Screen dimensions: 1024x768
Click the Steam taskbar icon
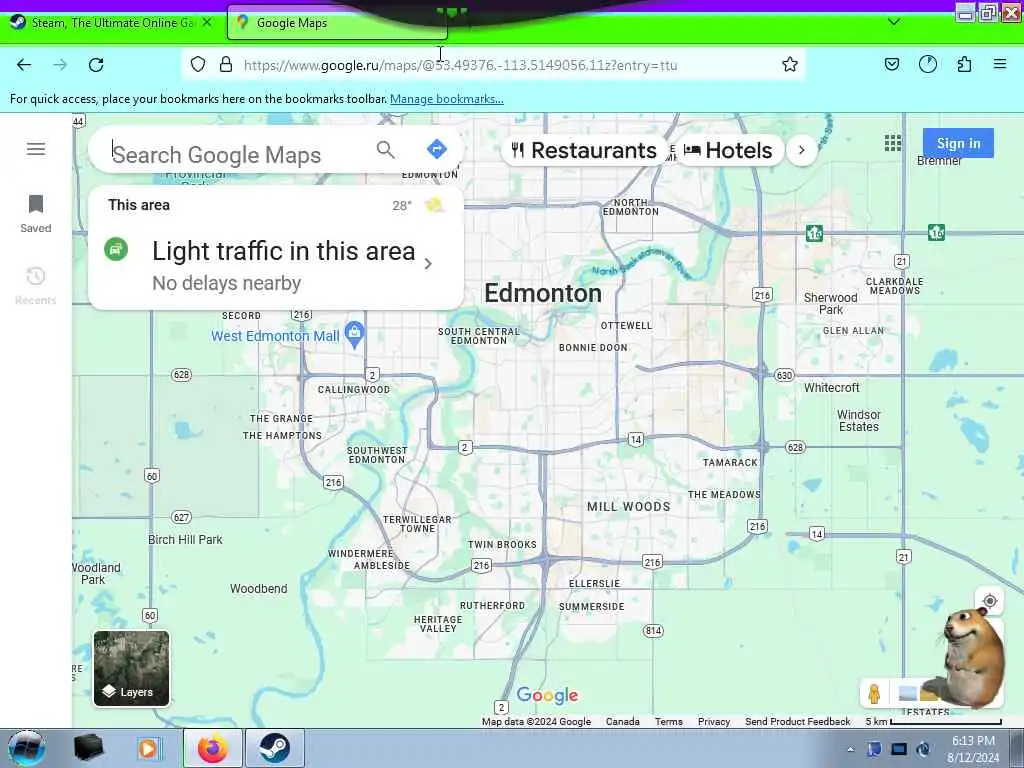pos(274,748)
